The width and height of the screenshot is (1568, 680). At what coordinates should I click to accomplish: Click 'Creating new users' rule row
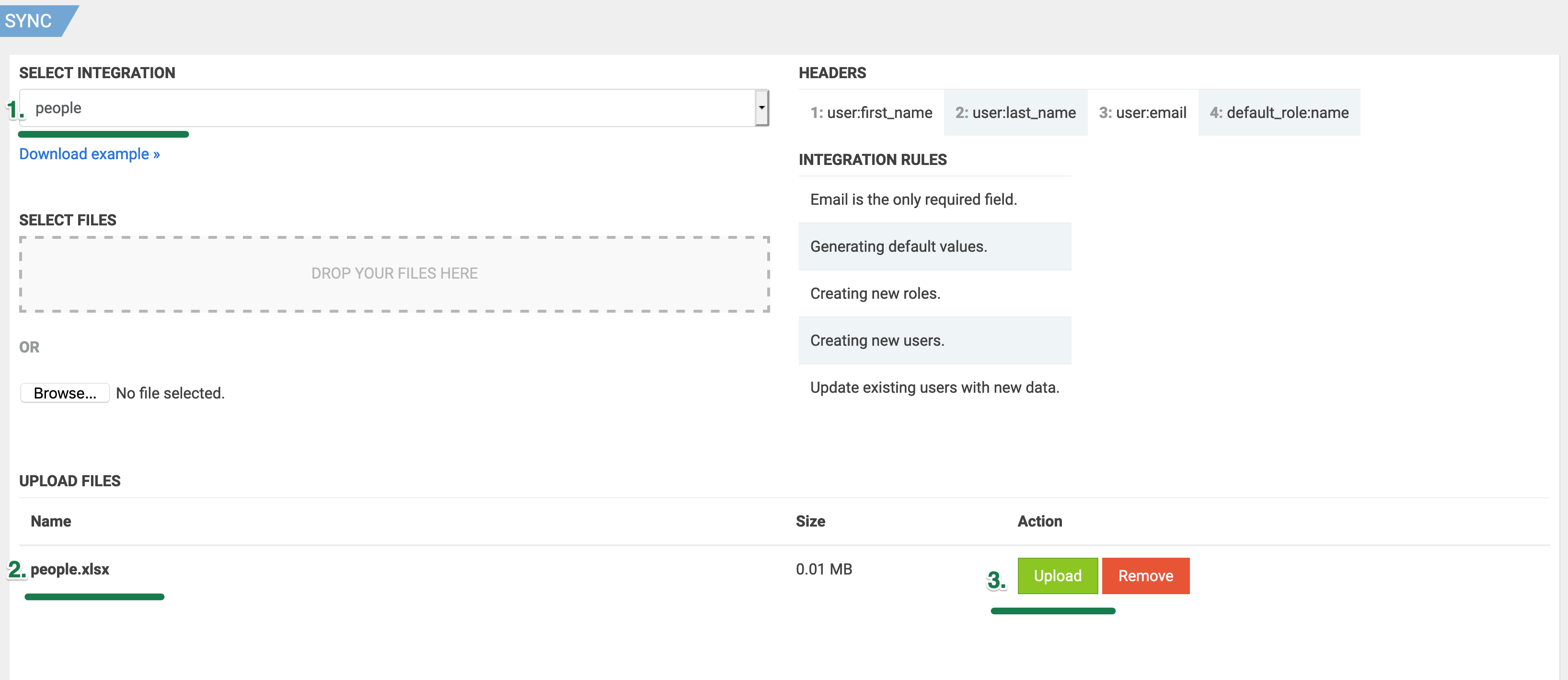tap(877, 340)
